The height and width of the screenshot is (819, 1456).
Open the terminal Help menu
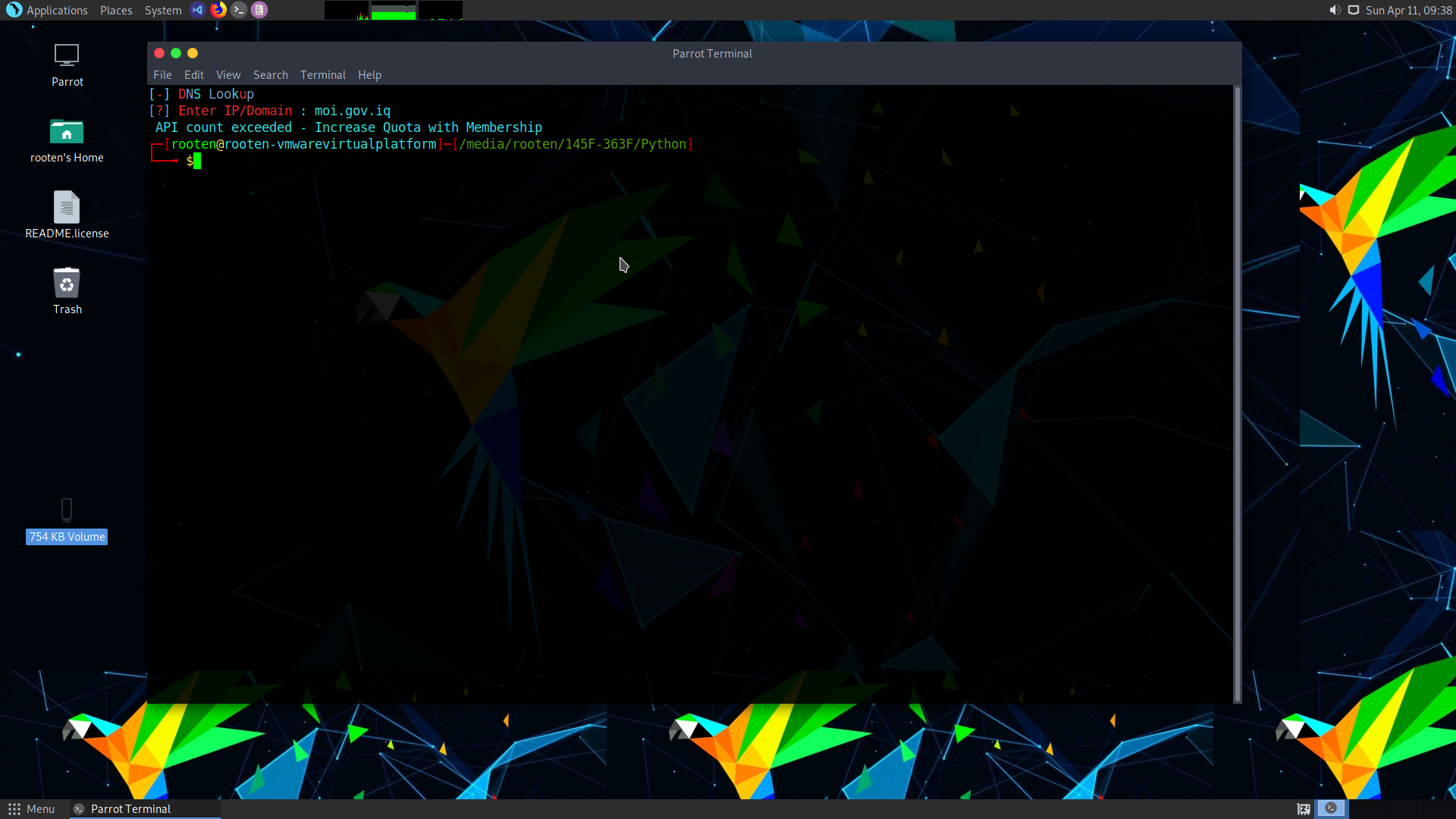[370, 75]
